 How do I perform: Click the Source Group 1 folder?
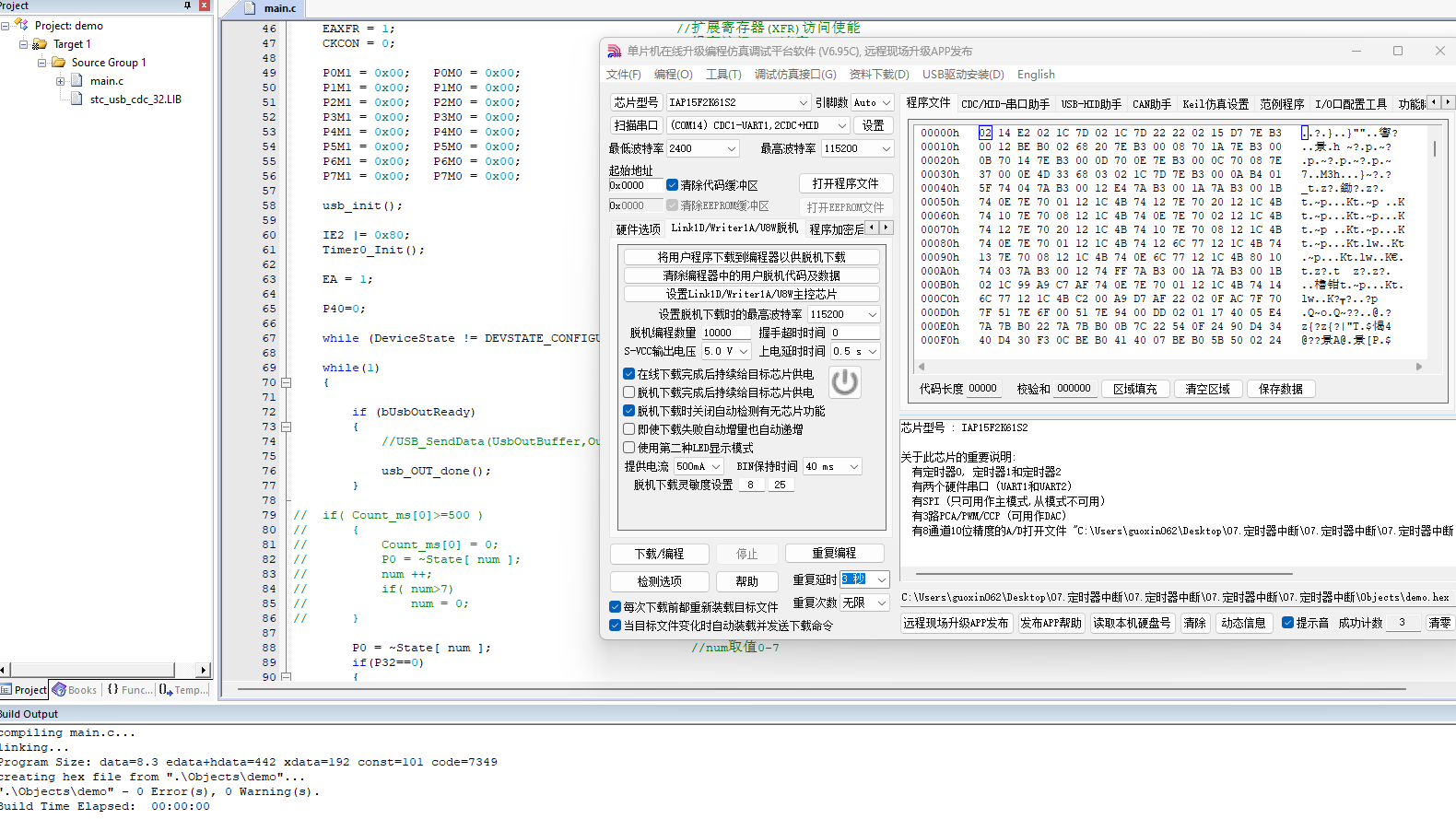pos(100,63)
